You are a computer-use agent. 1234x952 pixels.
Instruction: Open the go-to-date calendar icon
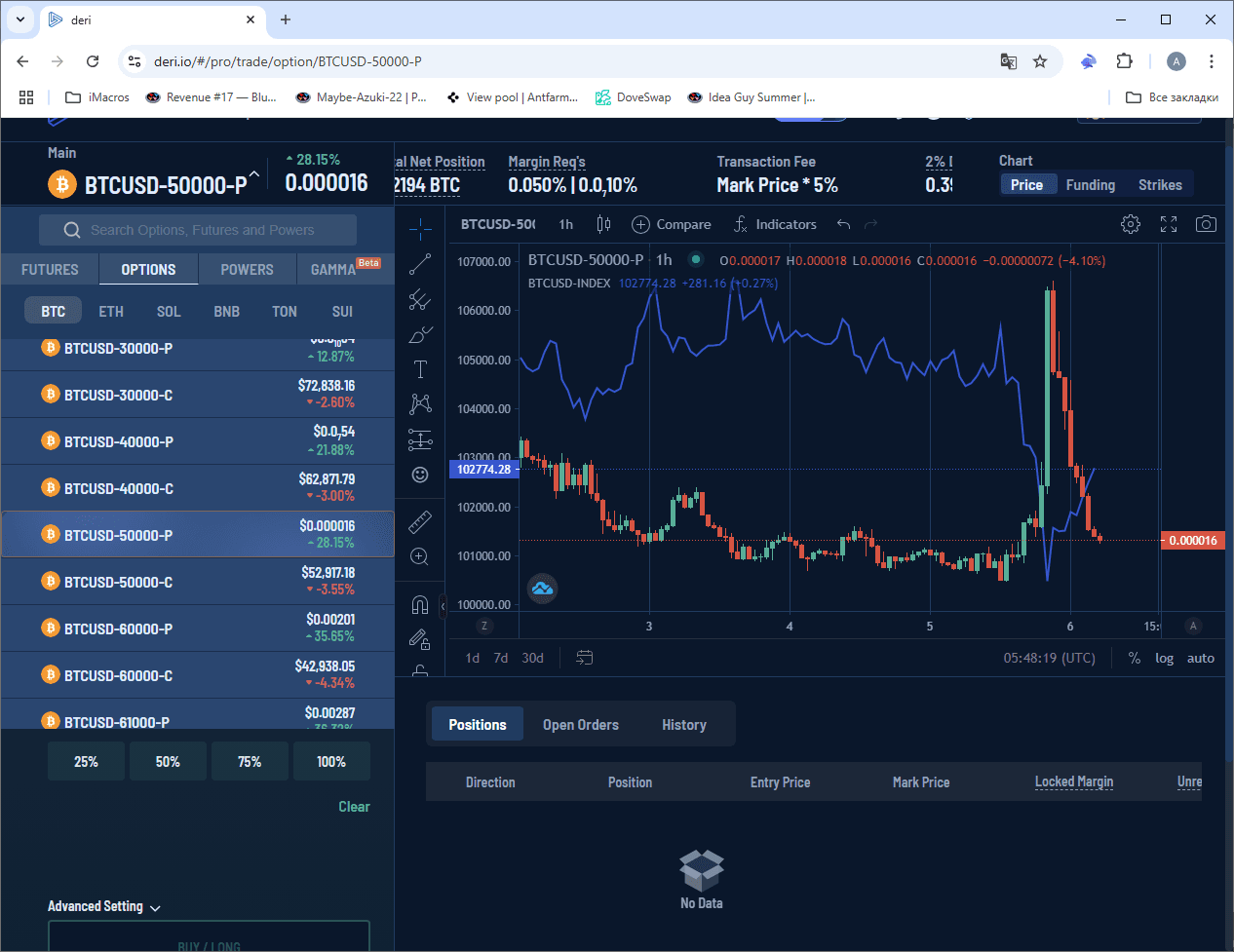(585, 658)
